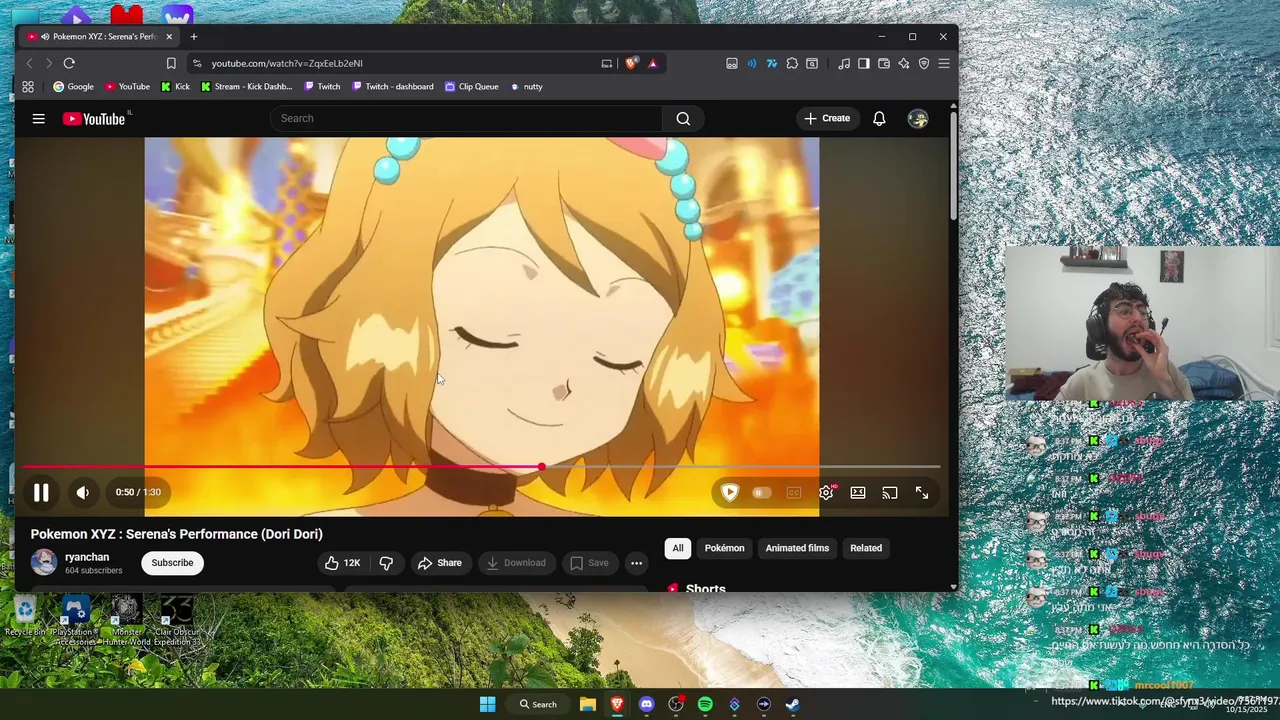Open the nutty bookmark

[x=527, y=87]
